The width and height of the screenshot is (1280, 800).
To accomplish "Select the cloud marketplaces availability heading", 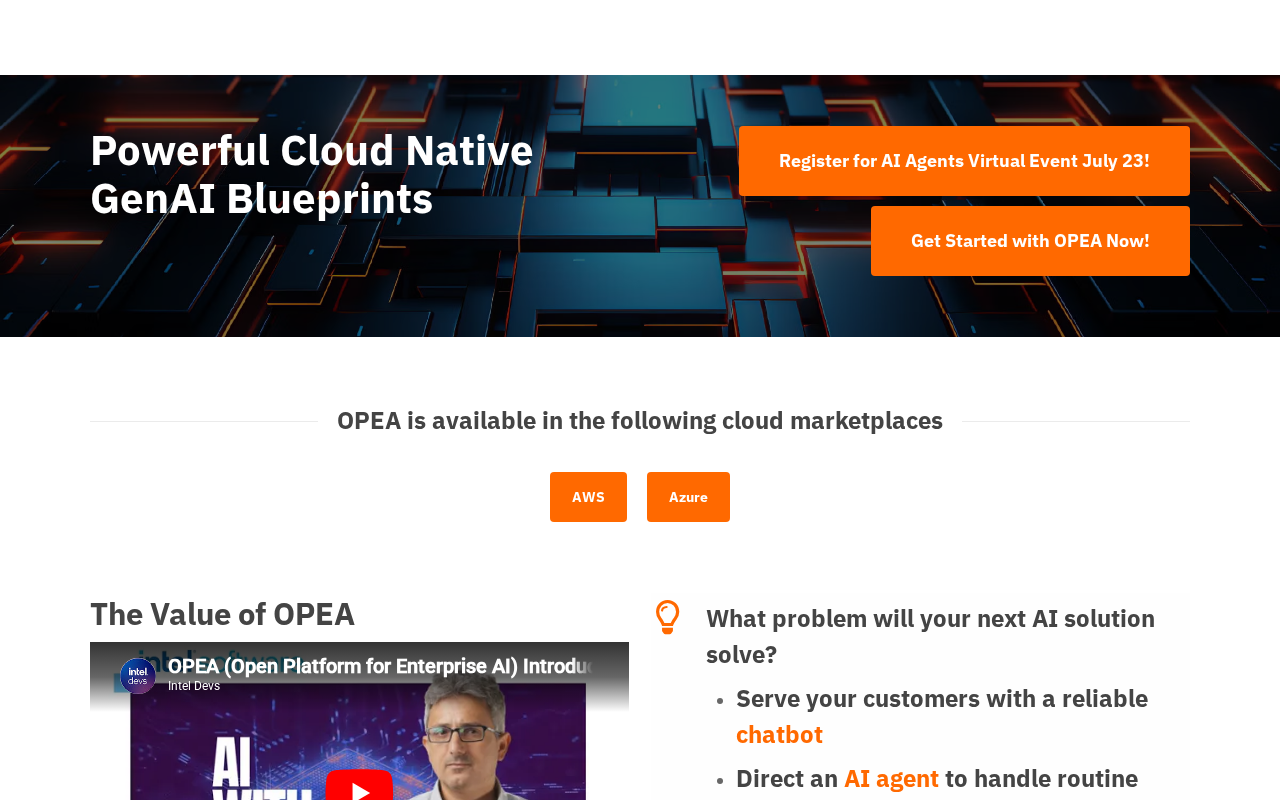I will [x=640, y=421].
